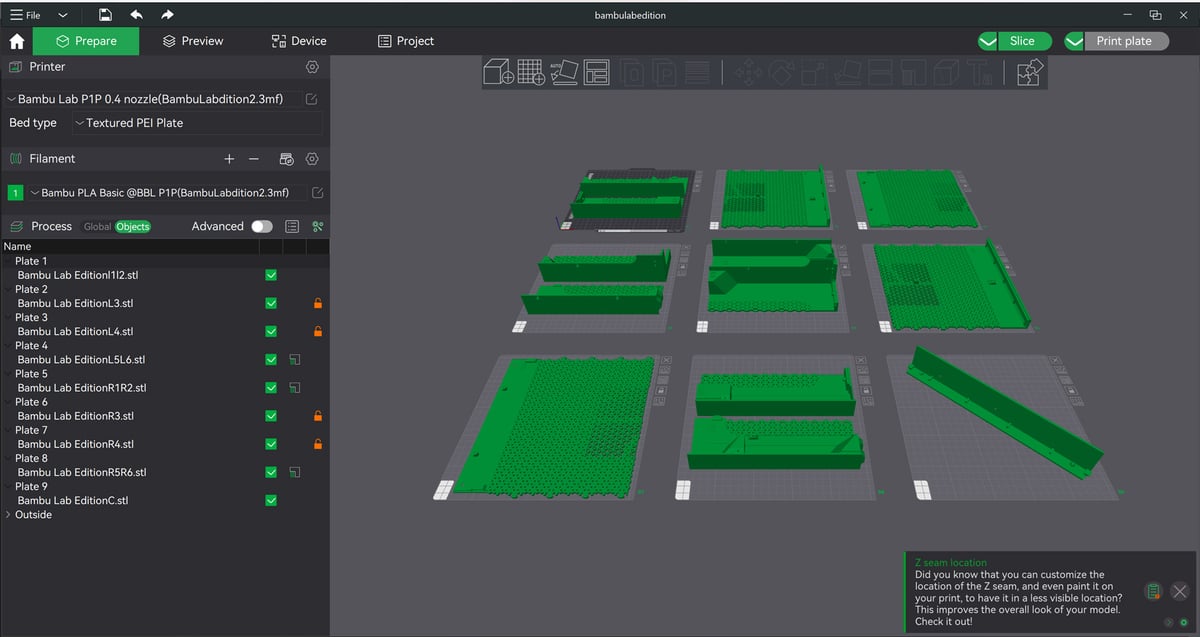Switch to the Project tab
Image resolution: width=1200 pixels, height=637 pixels.
(x=406, y=41)
